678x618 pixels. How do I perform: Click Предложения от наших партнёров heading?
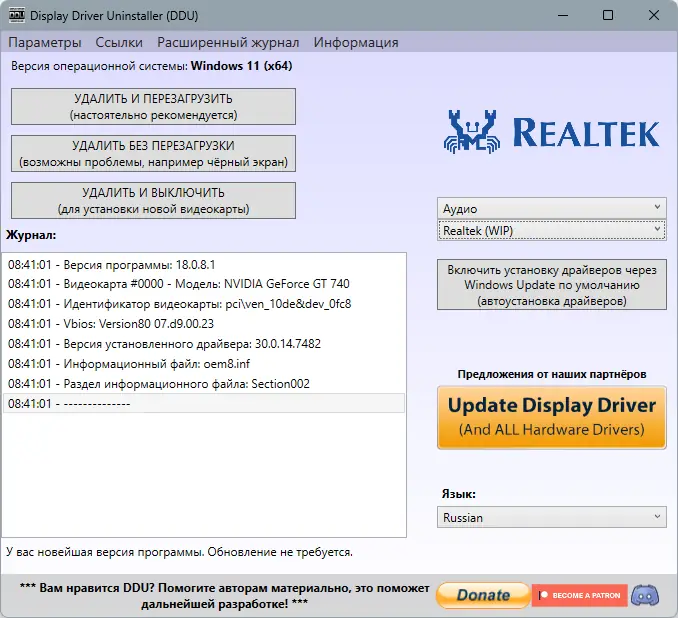pyautogui.click(x=552, y=374)
